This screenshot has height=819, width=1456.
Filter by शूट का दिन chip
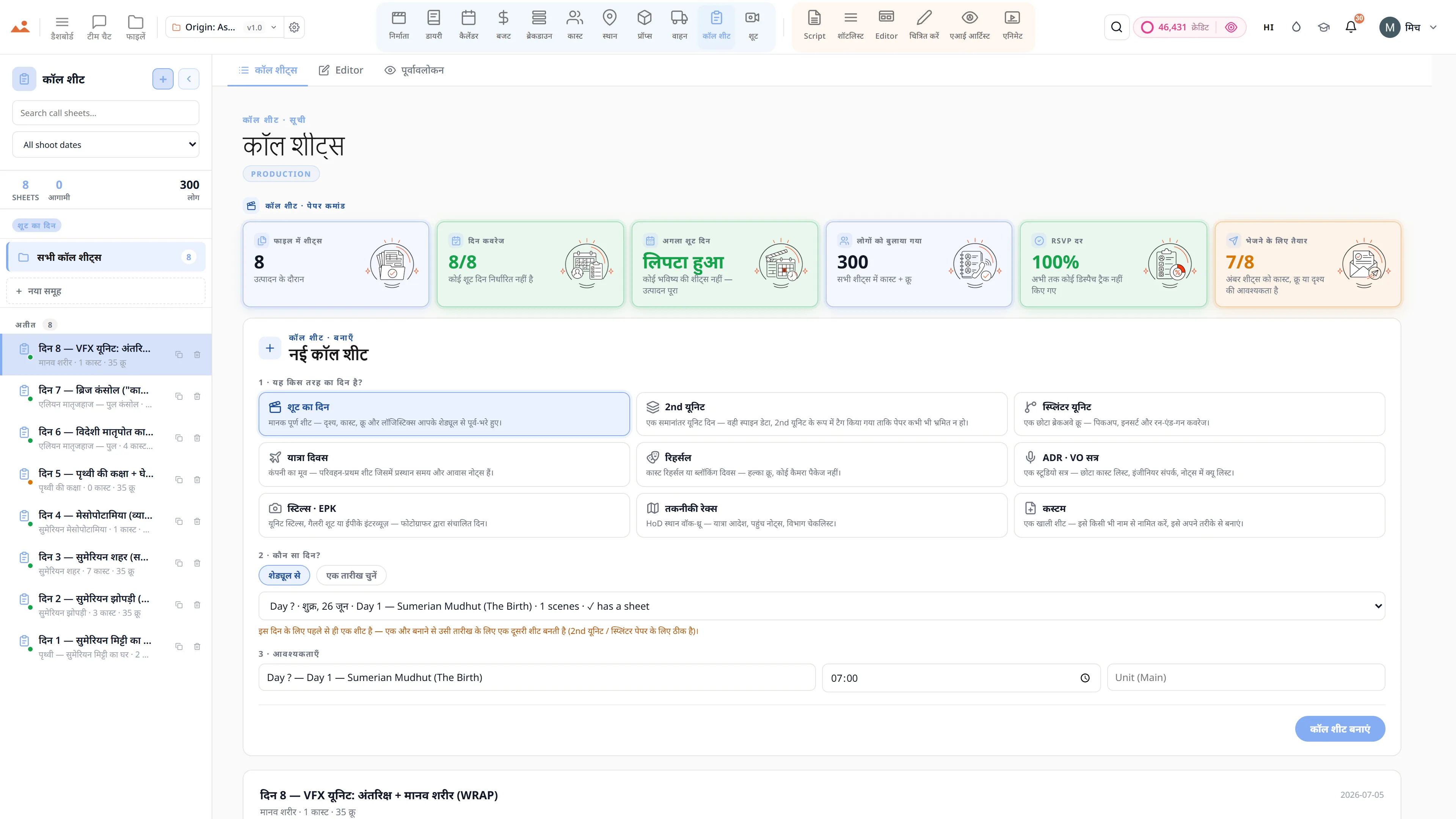tap(36, 226)
